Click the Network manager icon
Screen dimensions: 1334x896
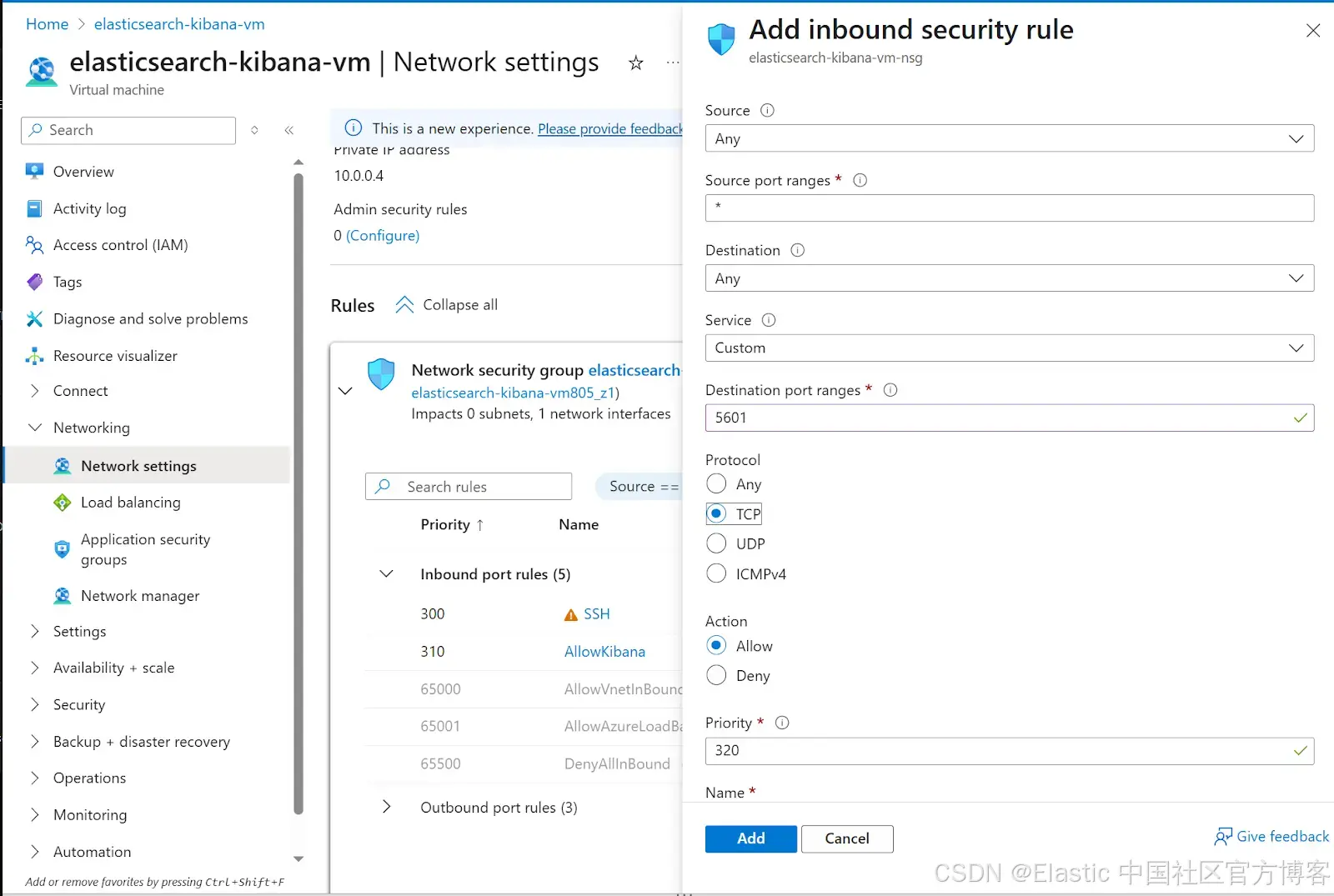point(63,596)
